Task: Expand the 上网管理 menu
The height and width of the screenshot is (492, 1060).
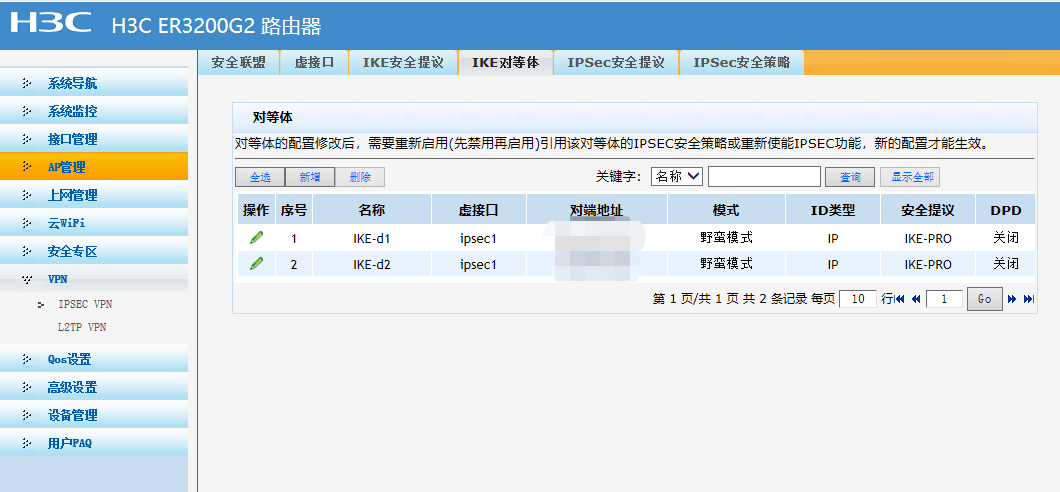Action: 94,195
